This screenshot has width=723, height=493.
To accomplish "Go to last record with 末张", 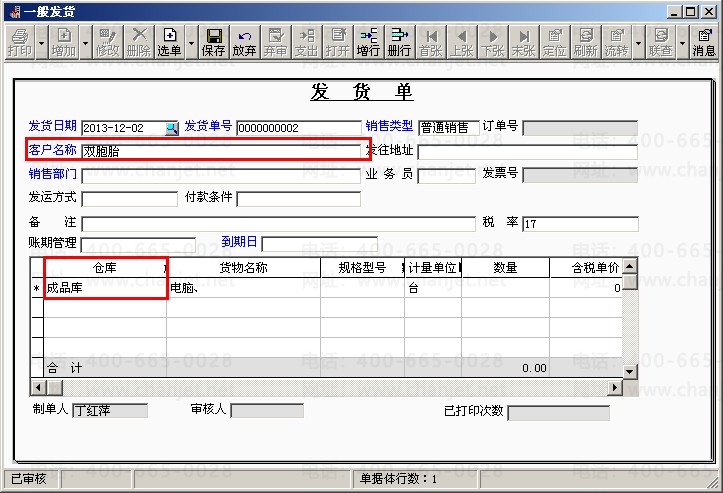I will (523, 42).
